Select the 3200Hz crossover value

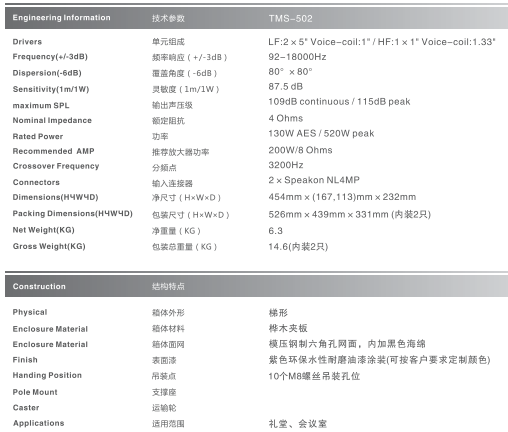coord(286,165)
